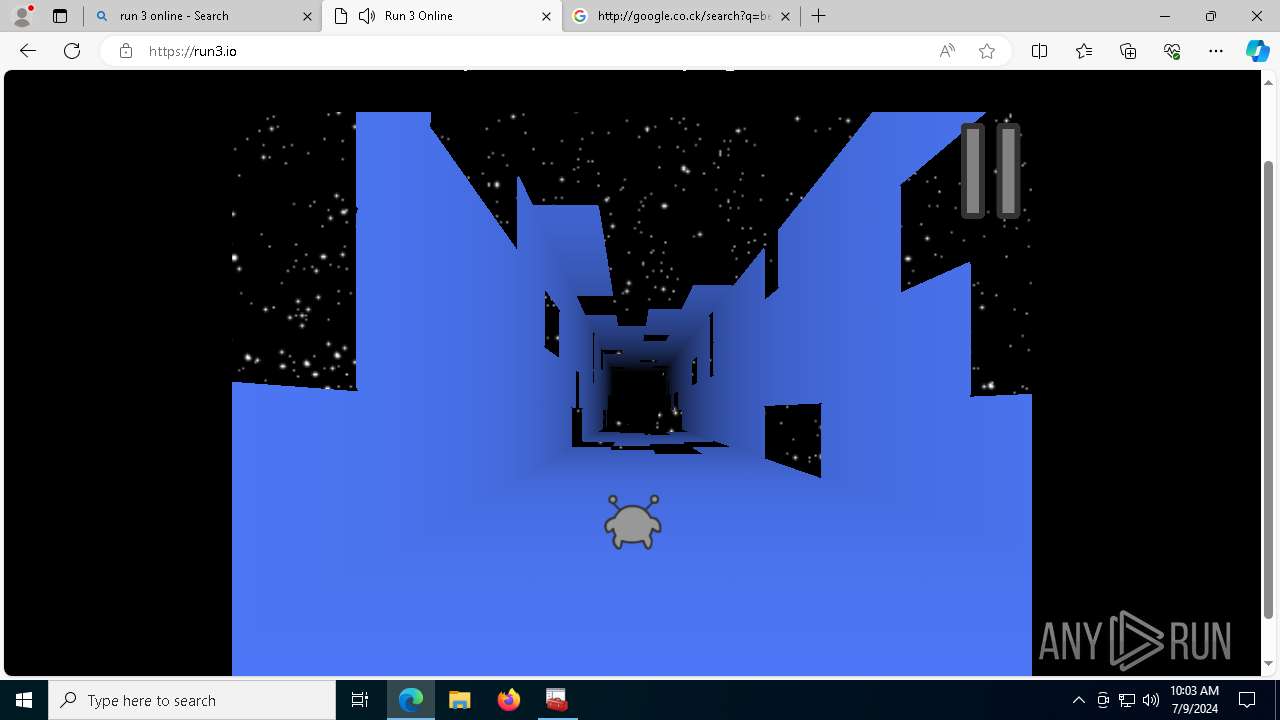Switch to the run 3 online Search tab
This screenshot has height=720, width=1280.
tap(203, 16)
